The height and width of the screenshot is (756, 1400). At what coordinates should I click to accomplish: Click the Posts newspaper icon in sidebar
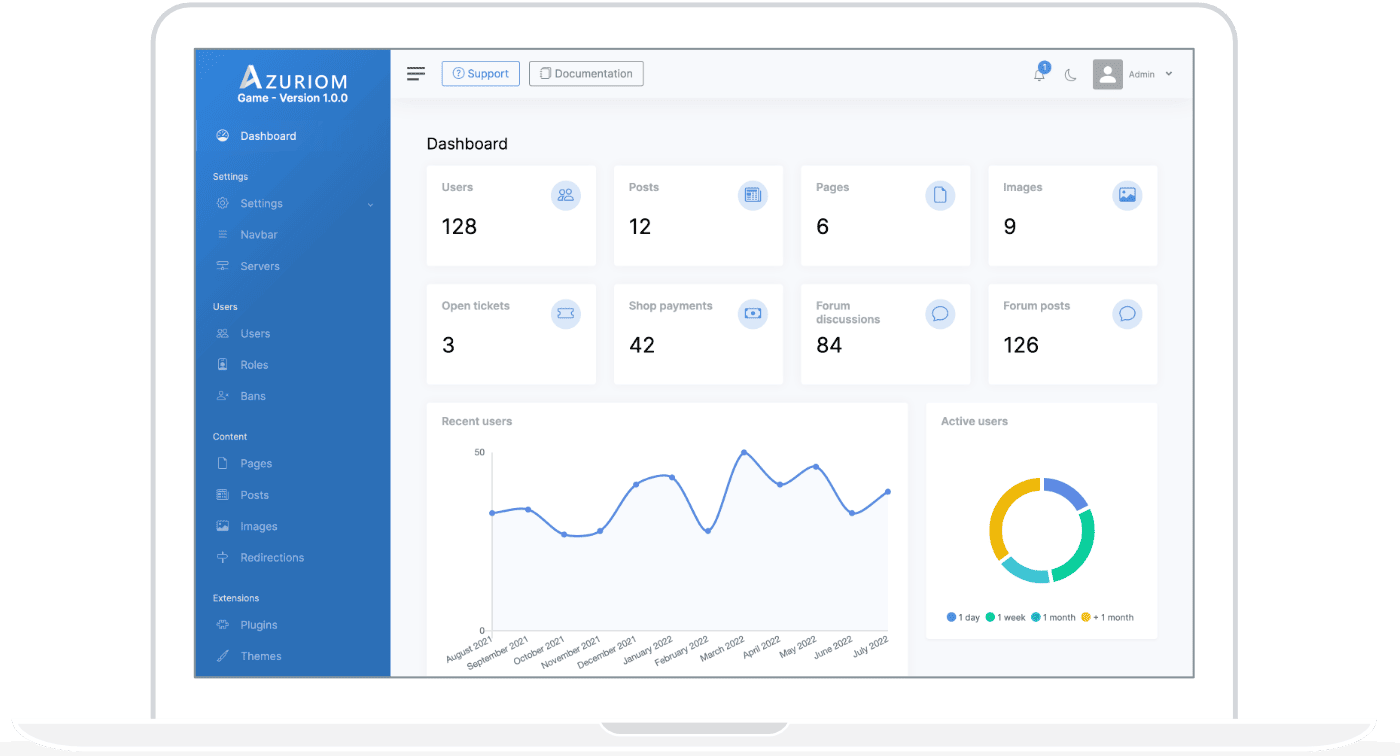pyautogui.click(x=223, y=495)
